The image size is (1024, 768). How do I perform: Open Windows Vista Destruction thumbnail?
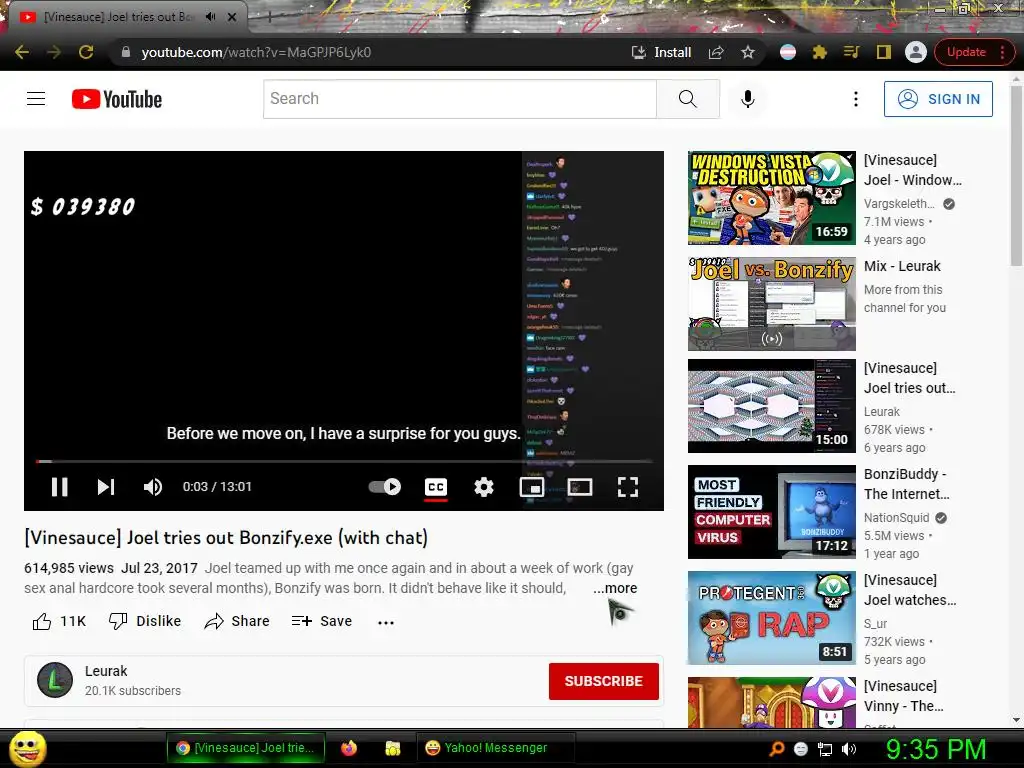(771, 198)
